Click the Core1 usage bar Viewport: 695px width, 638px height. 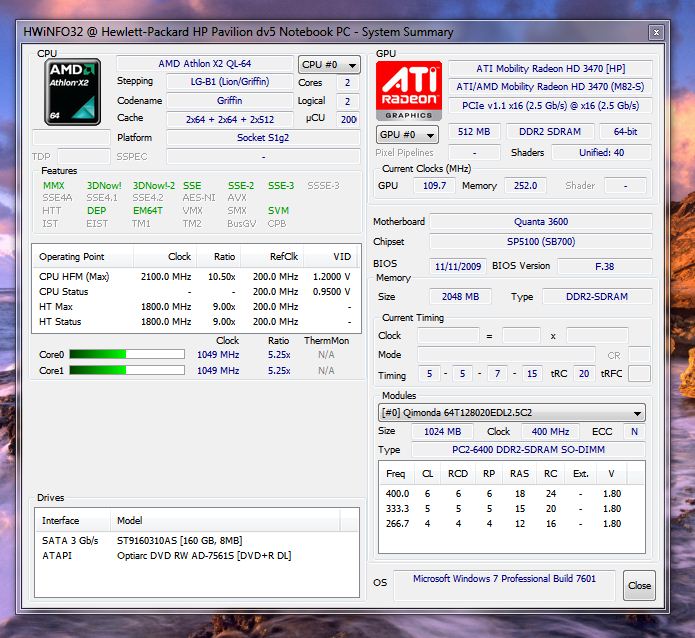pyautogui.click(x=127, y=370)
